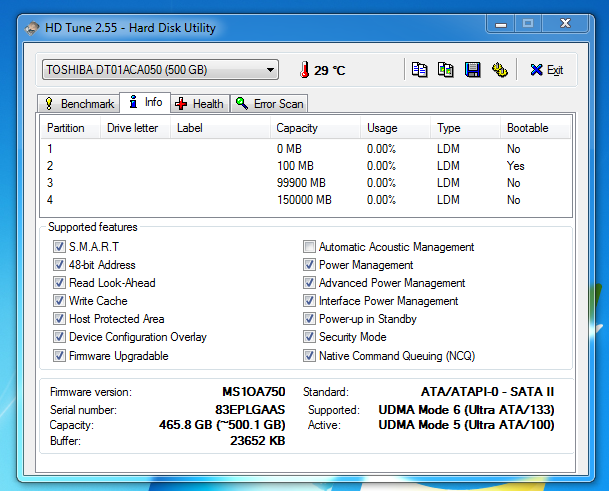
Task: Select partition row 1 with 0 MB
Action: [306, 149]
